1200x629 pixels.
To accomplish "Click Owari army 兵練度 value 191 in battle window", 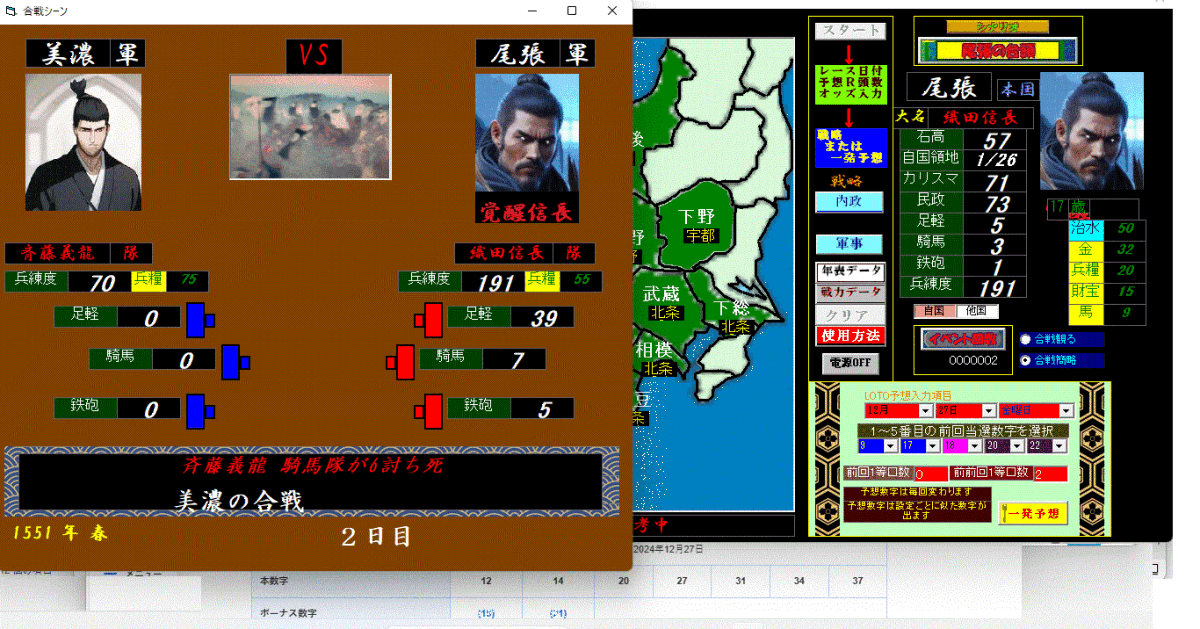I will pyautogui.click(x=494, y=283).
